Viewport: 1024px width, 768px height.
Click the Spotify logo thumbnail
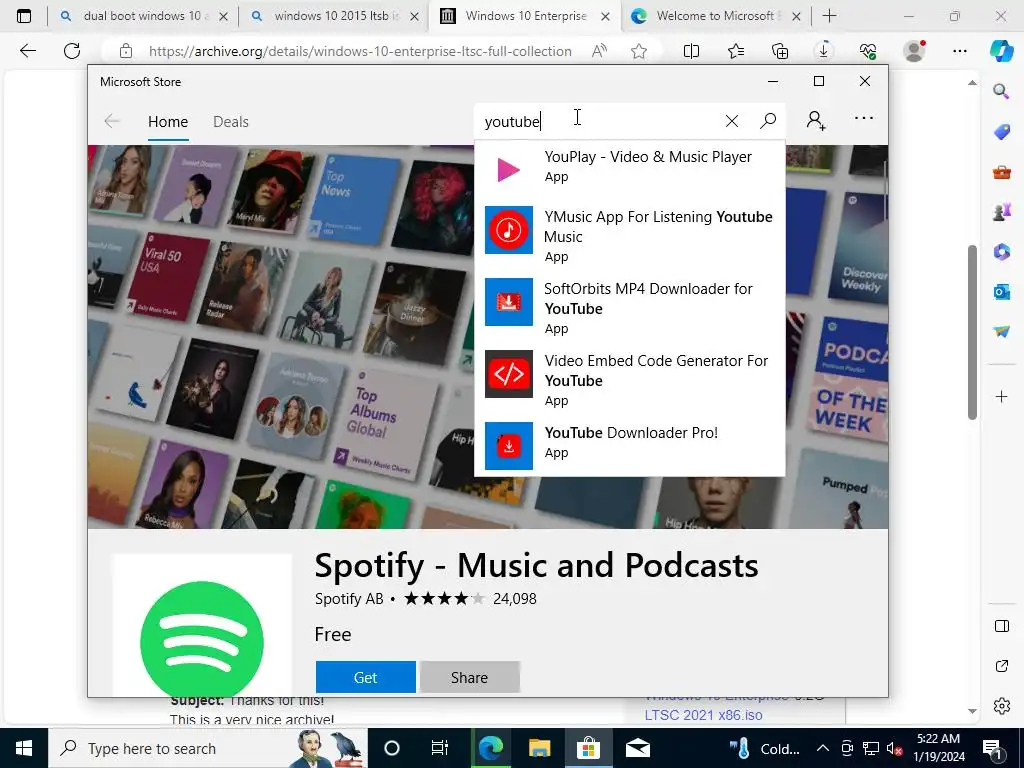pos(202,625)
